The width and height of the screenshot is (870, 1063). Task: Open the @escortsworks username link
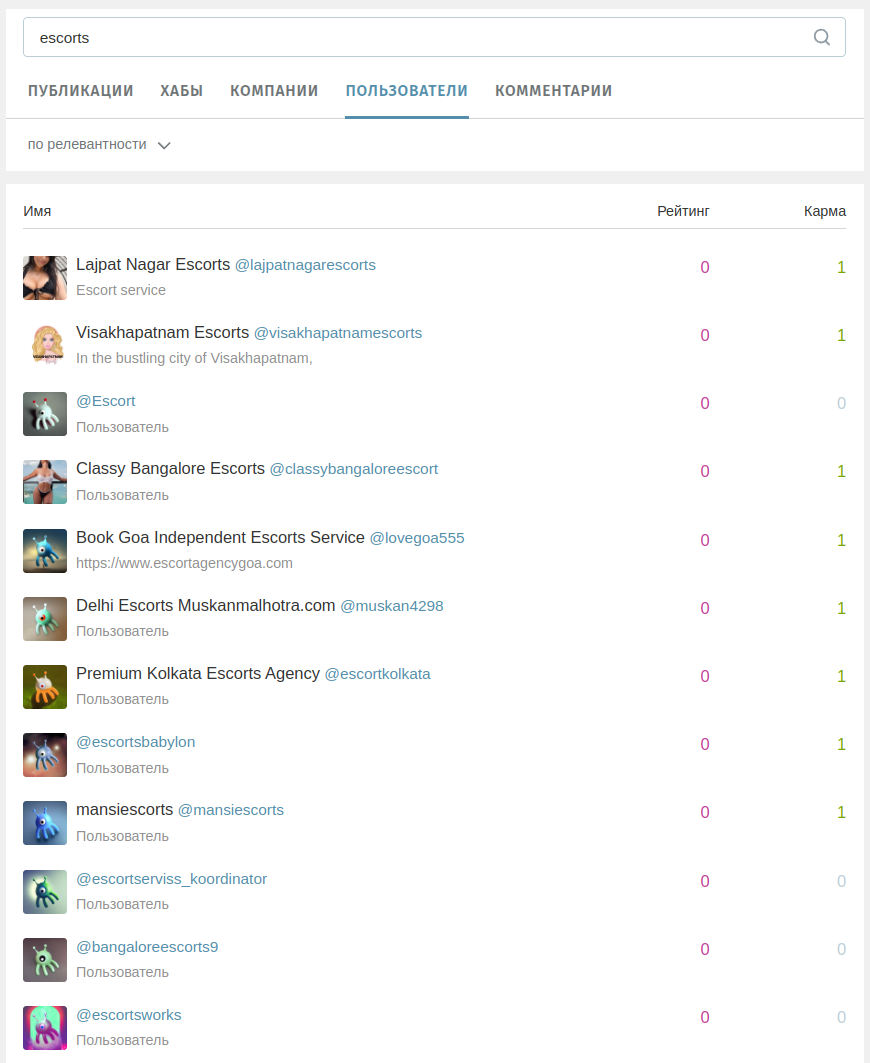tap(129, 1015)
